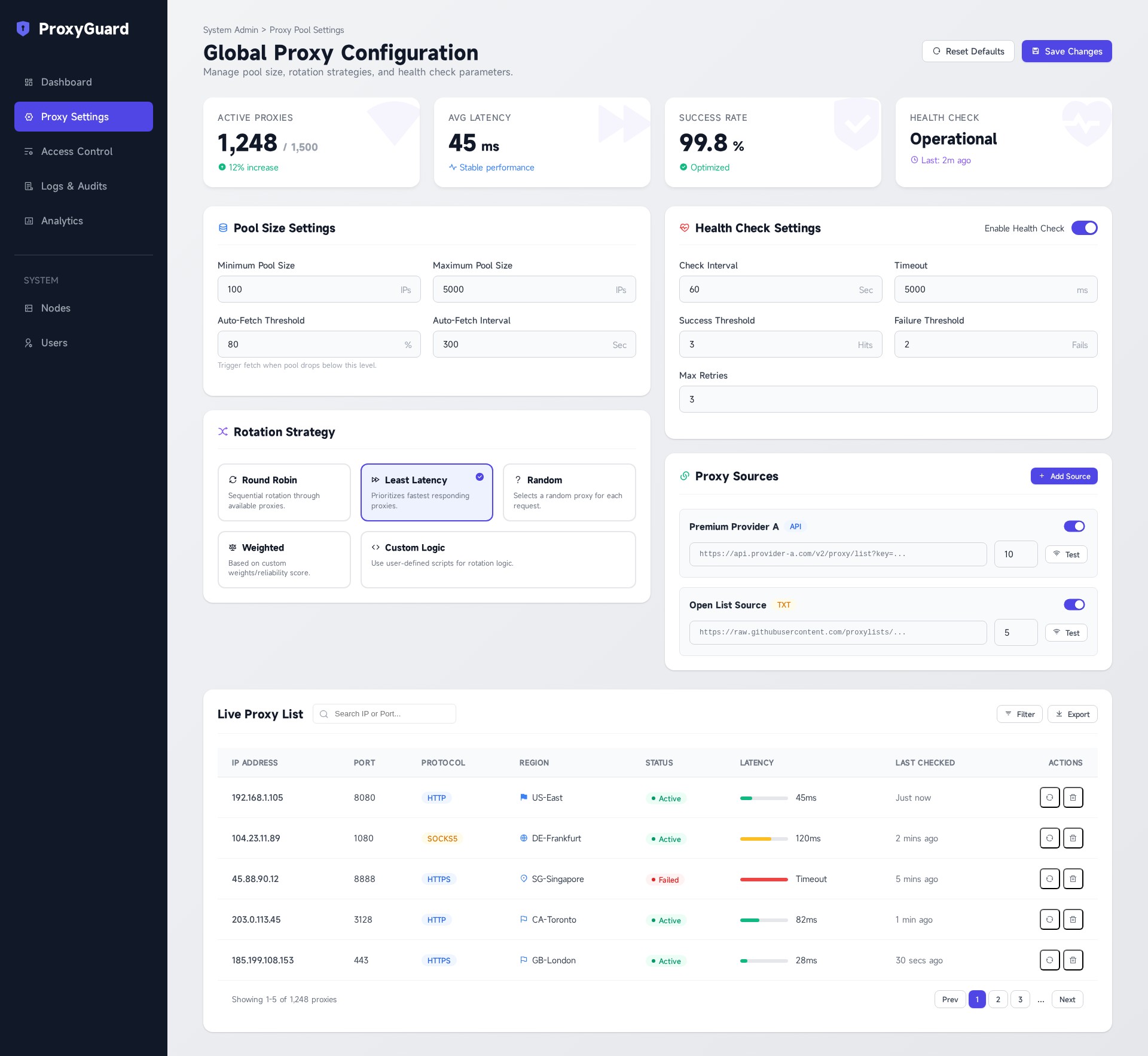Toggle the Enable Health Check switch
The height and width of the screenshot is (1056, 1148).
[x=1084, y=228]
